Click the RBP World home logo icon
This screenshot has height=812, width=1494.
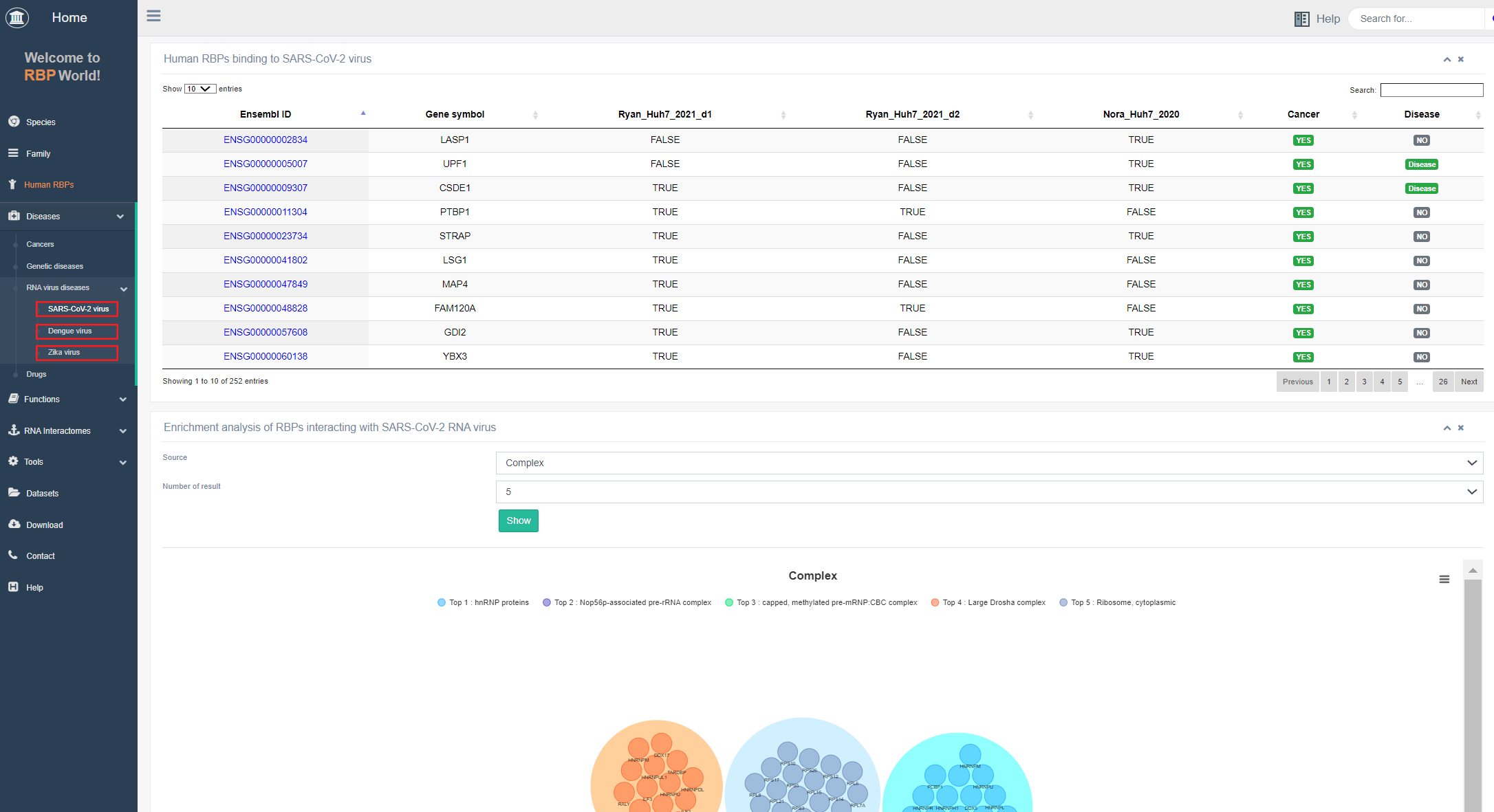(17, 18)
